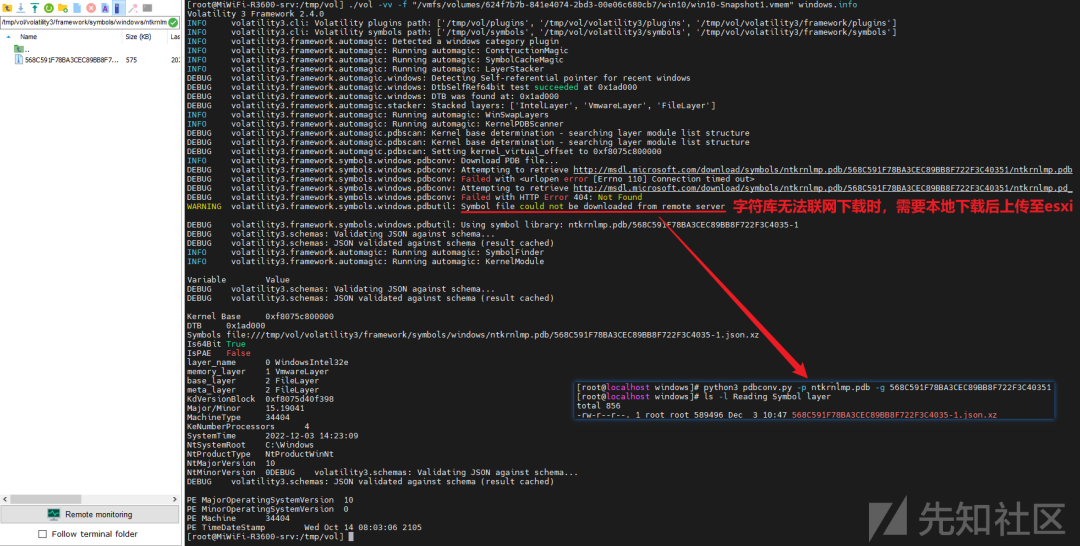Click the 'SystemTime 2022-12-03 14:23:09' line

coord(272,436)
